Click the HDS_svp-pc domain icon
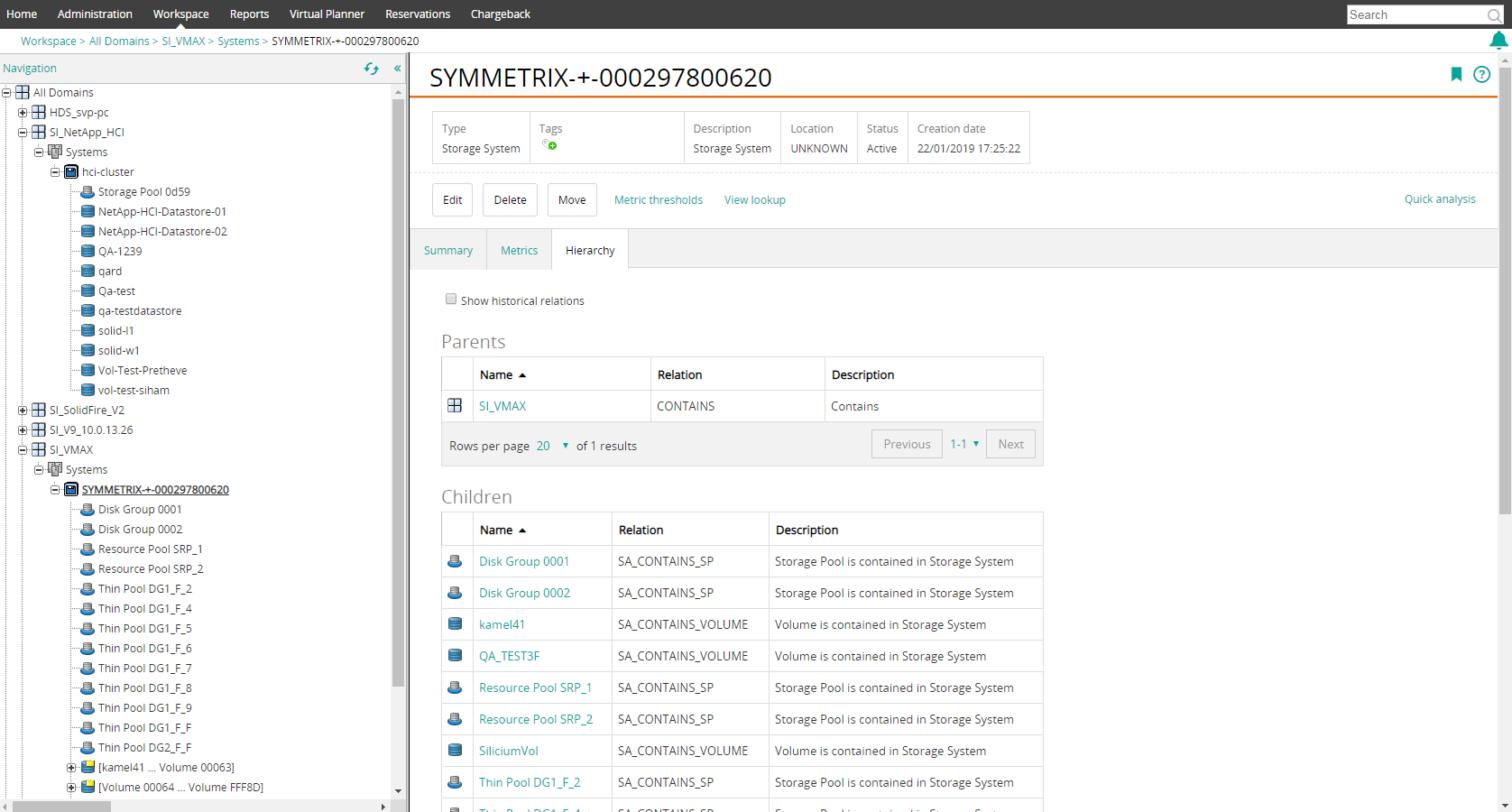 click(39, 112)
